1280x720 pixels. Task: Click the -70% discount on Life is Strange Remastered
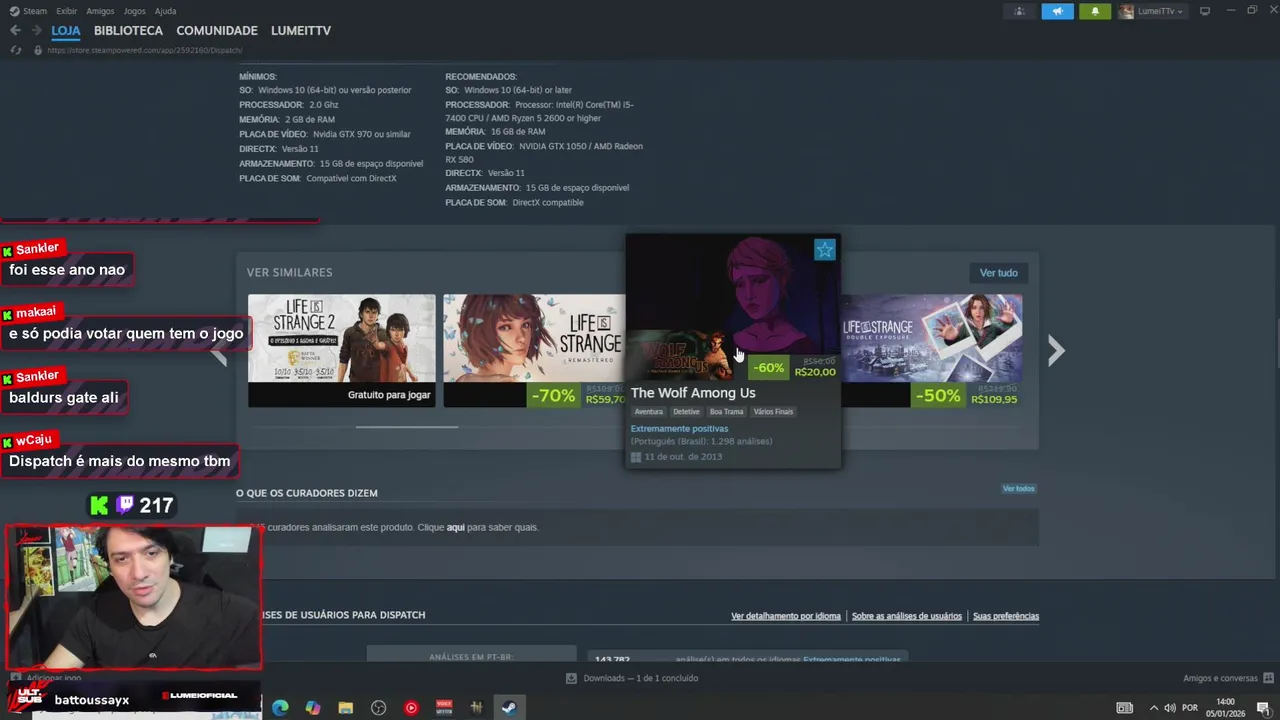(553, 395)
